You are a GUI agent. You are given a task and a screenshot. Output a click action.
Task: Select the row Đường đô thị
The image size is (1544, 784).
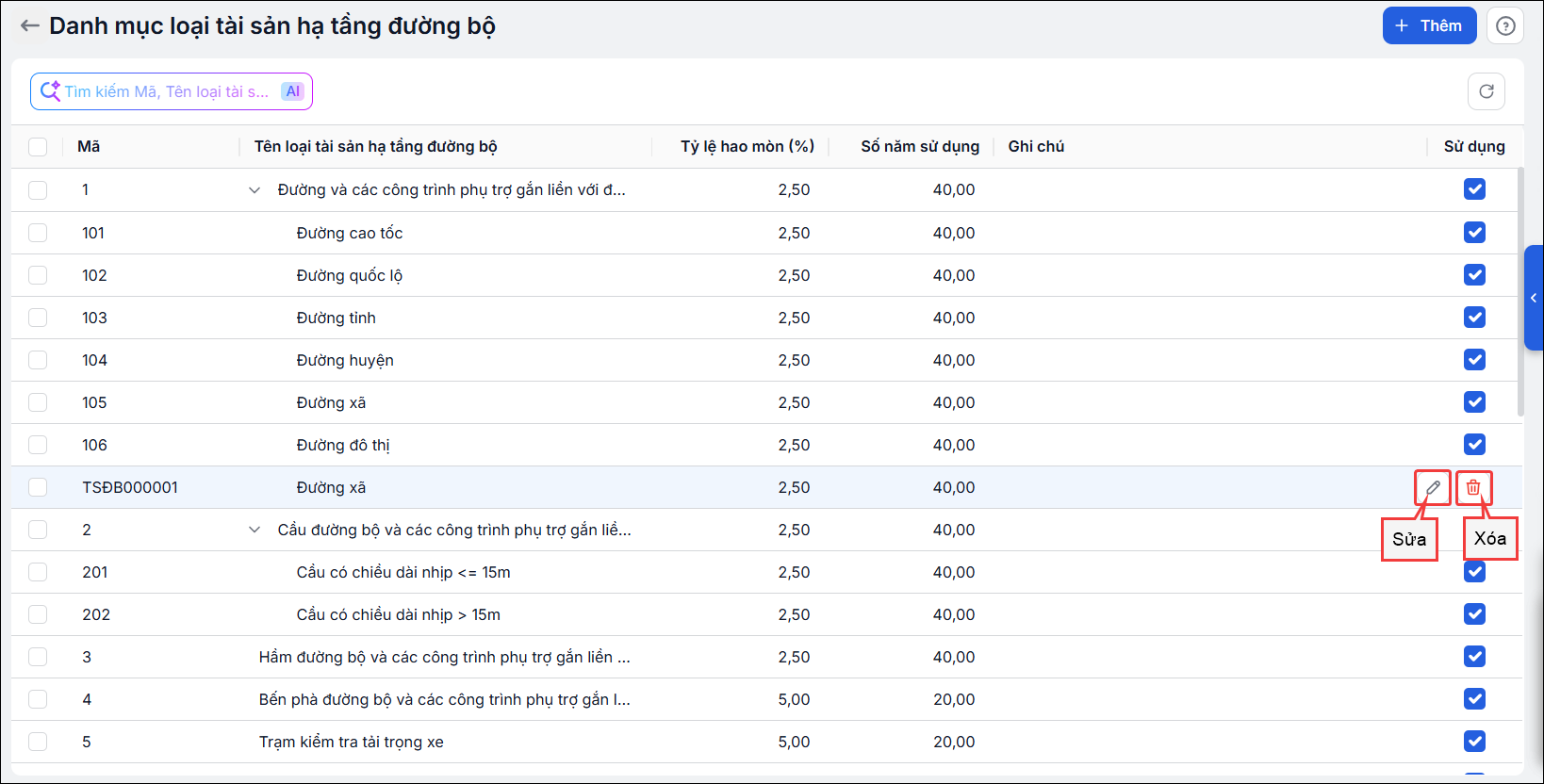[767, 445]
